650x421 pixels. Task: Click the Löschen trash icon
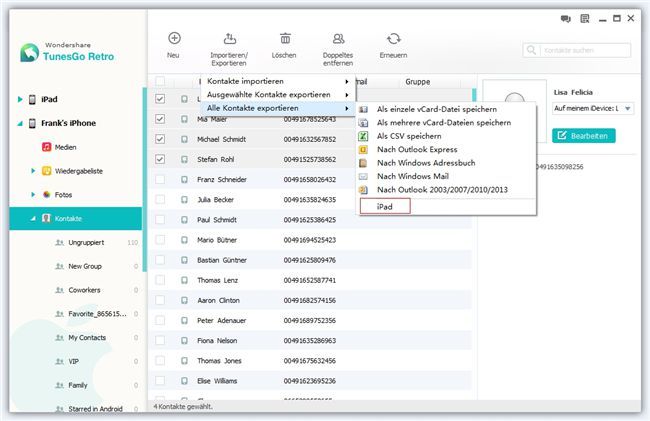pyautogui.click(x=285, y=39)
